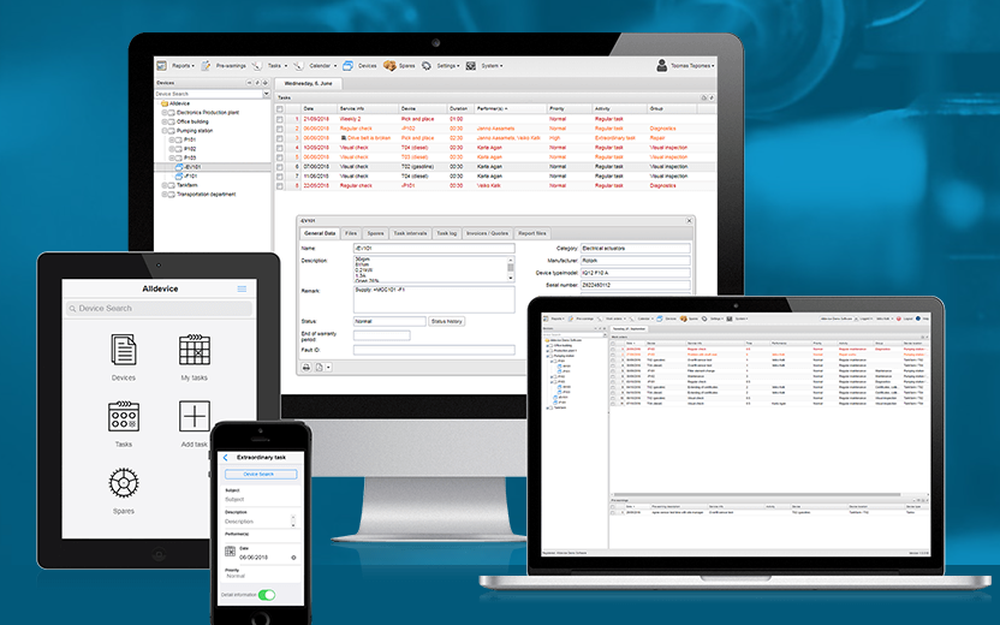Expand the Tankfarm tree node

(x=164, y=185)
